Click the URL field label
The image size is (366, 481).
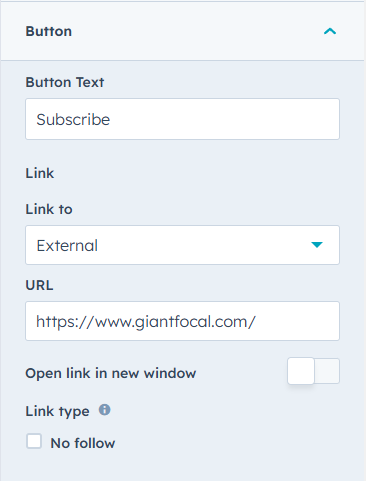(39, 285)
